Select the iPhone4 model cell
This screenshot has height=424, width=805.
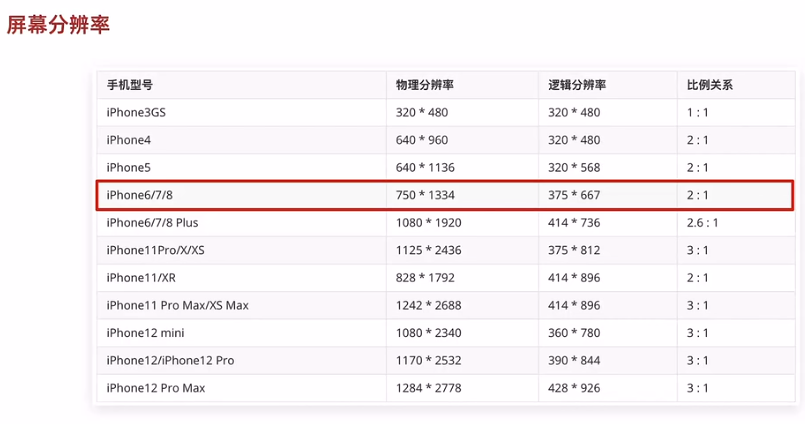[128, 140]
